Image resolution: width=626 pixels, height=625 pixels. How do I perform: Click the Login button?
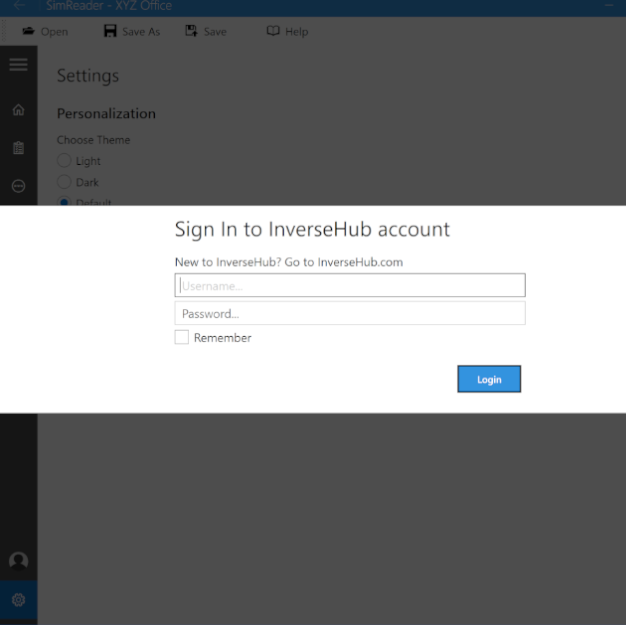(x=489, y=379)
